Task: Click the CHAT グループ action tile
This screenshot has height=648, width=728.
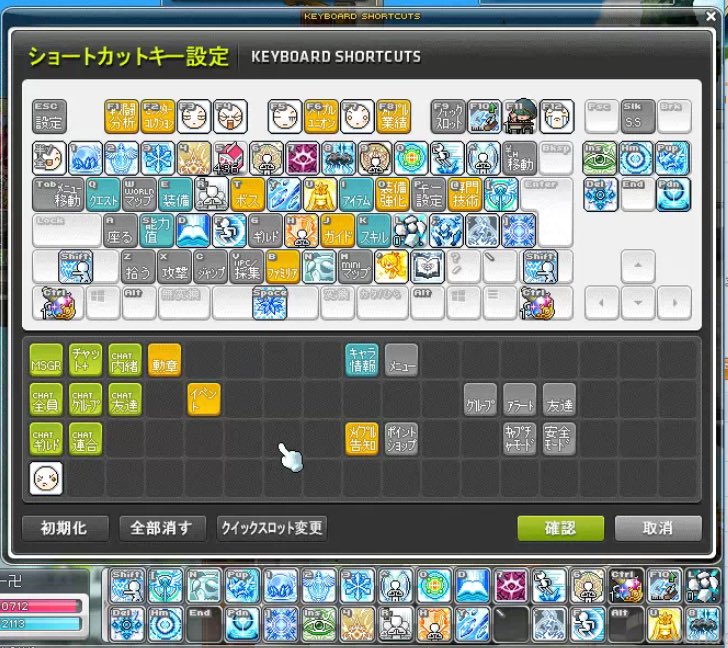Action: (x=85, y=399)
